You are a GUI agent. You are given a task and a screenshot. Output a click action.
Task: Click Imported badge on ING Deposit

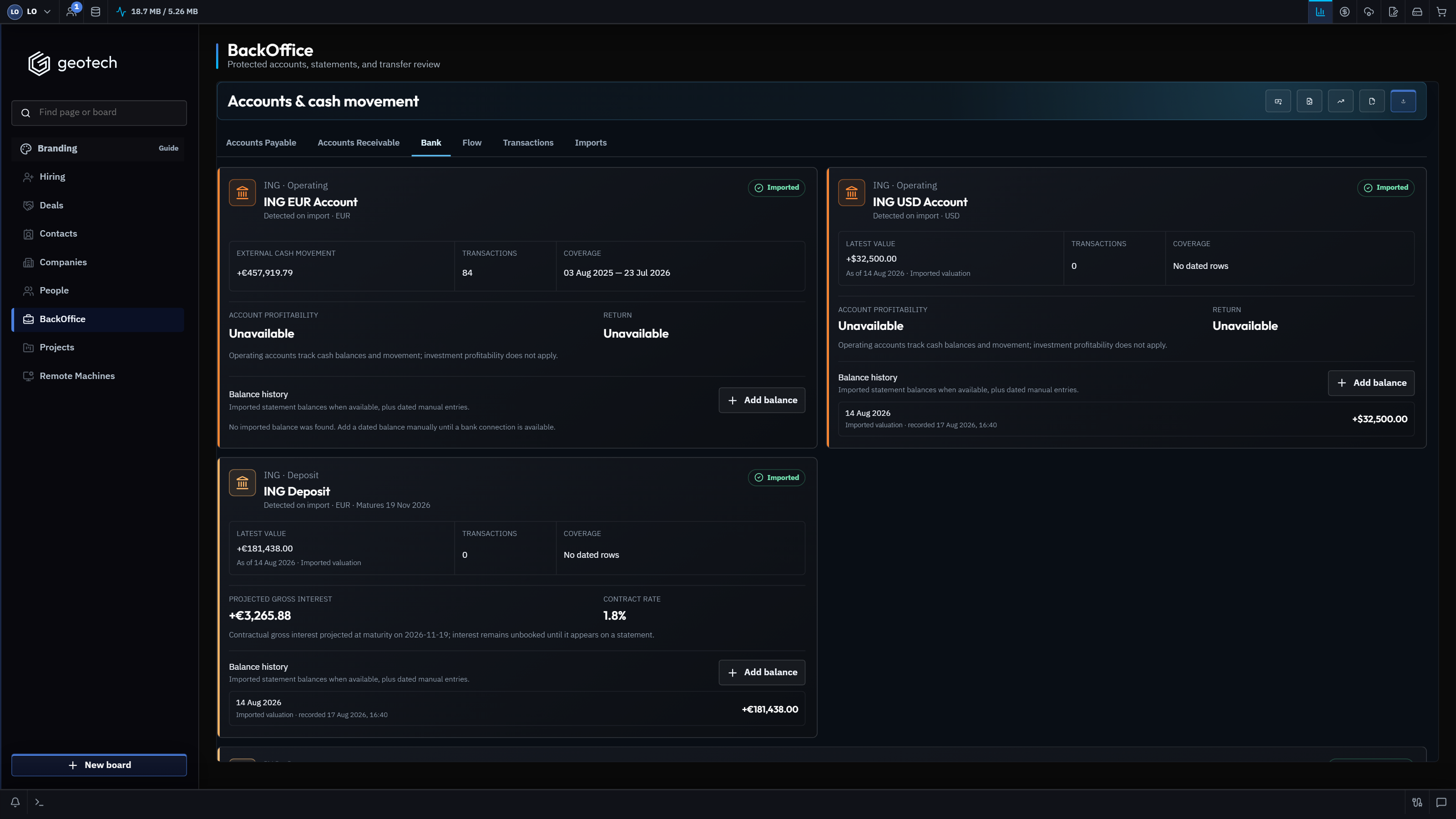[x=777, y=478]
